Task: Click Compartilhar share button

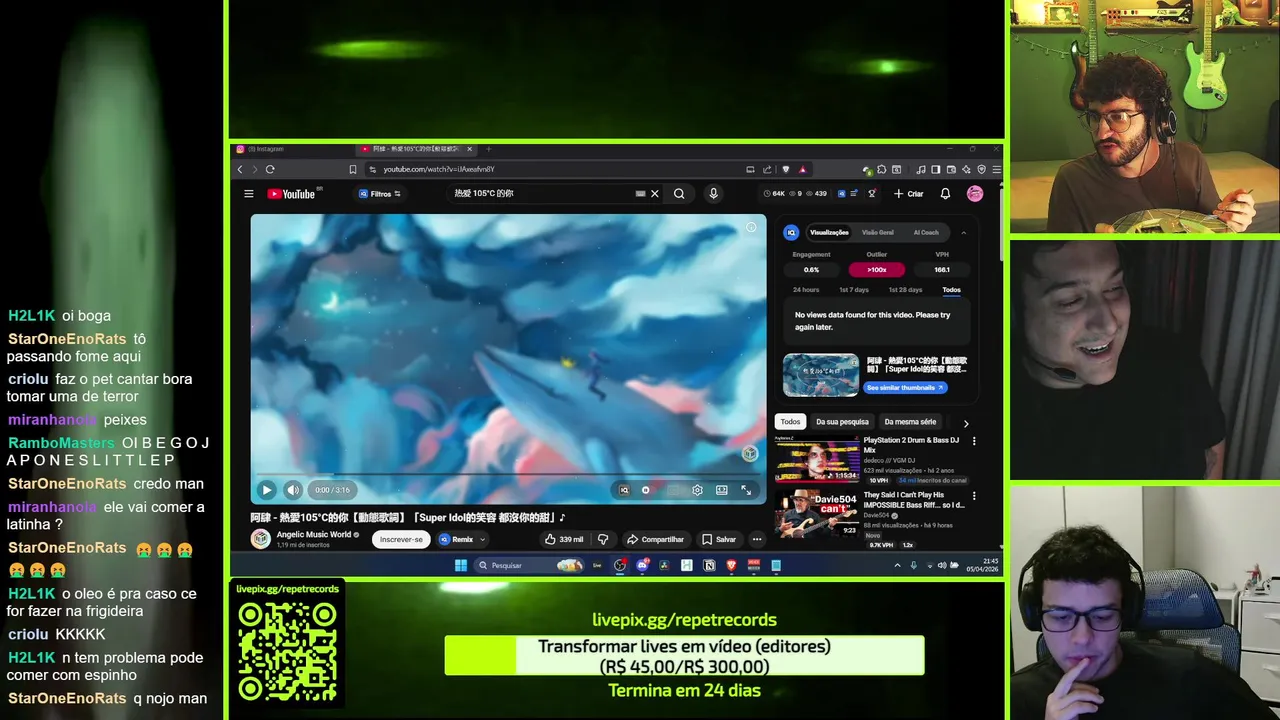Action: point(655,539)
